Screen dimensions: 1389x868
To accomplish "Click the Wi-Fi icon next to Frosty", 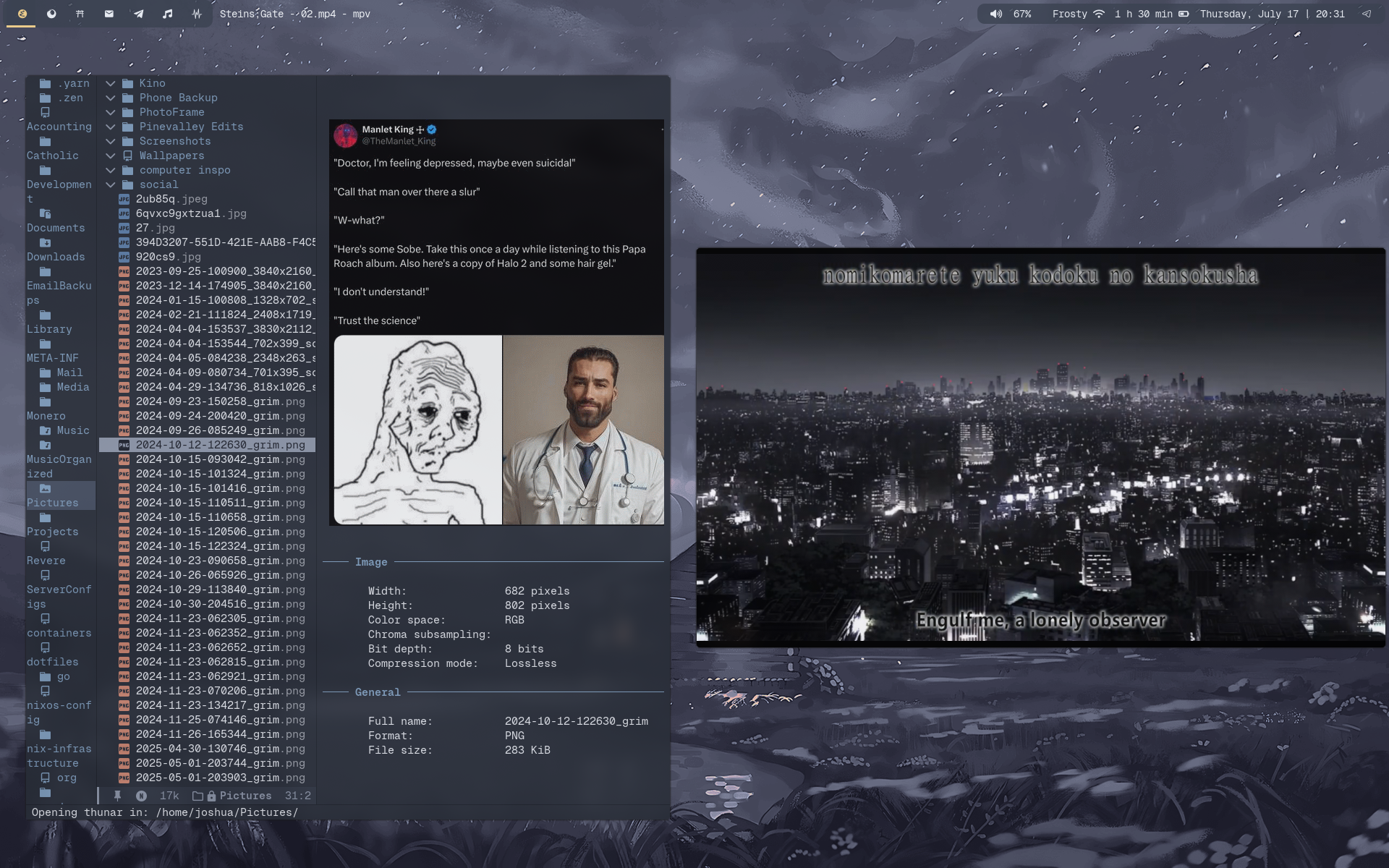I will pos(1099,14).
